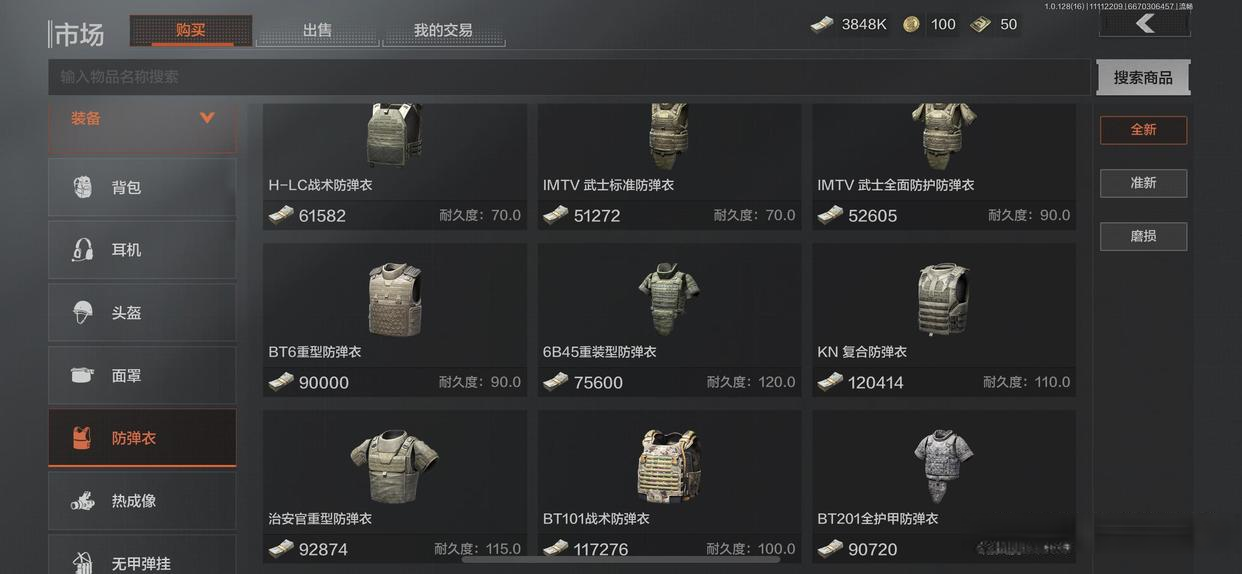
Task: Click the 搜索商品 search button
Action: (1143, 77)
